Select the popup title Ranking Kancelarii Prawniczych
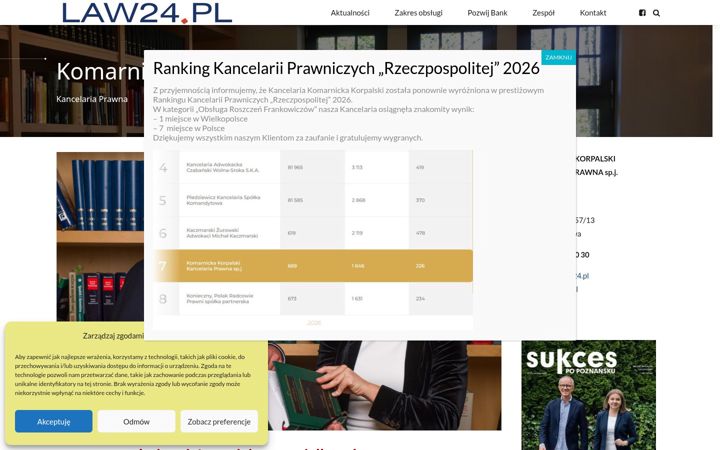Screen dimensions: 720x450 click(346, 68)
